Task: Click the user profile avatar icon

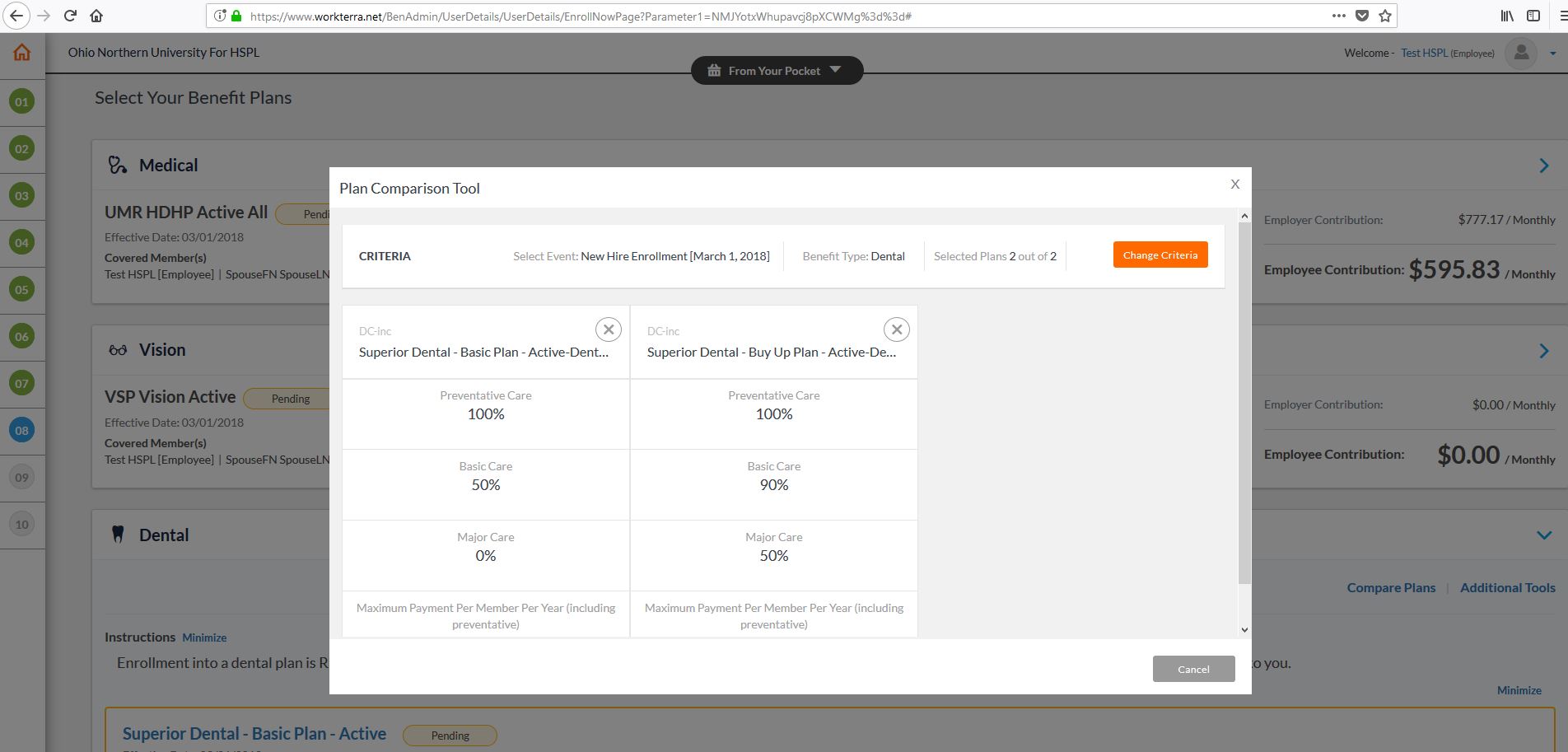Action: pyautogui.click(x=1521, y=54)
